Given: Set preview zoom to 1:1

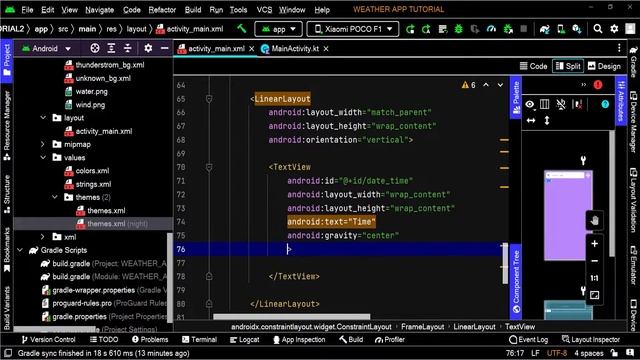Looking at the screenshot, I should 594,278.
